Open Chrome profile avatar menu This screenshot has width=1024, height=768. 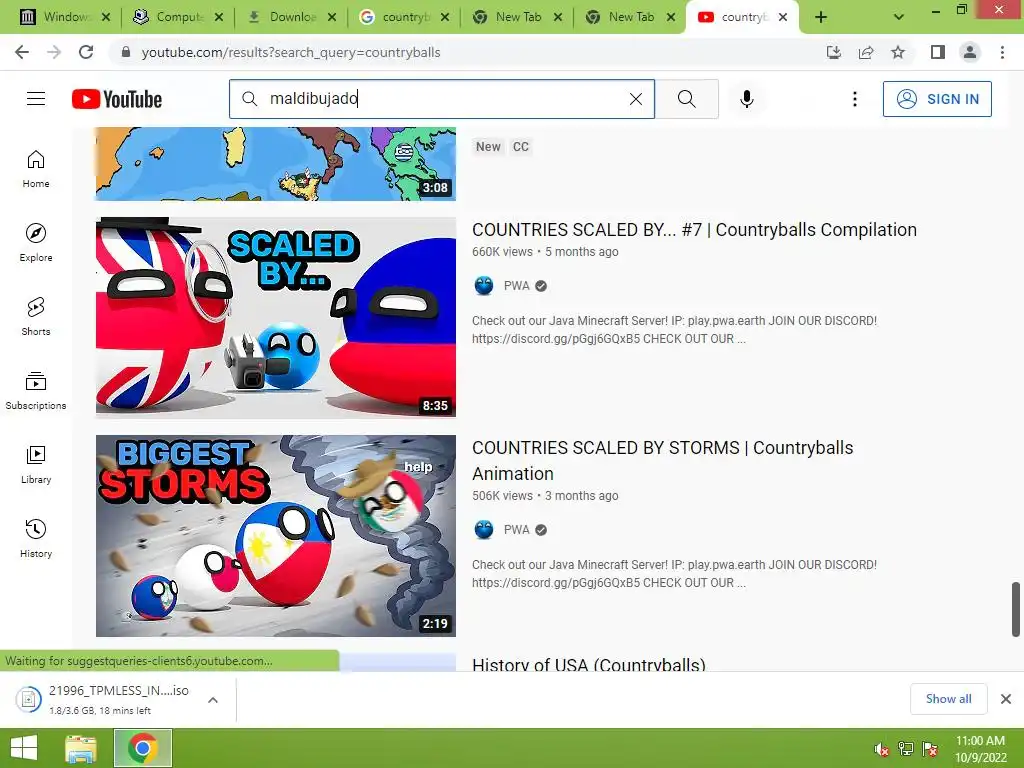click(970, 52)
